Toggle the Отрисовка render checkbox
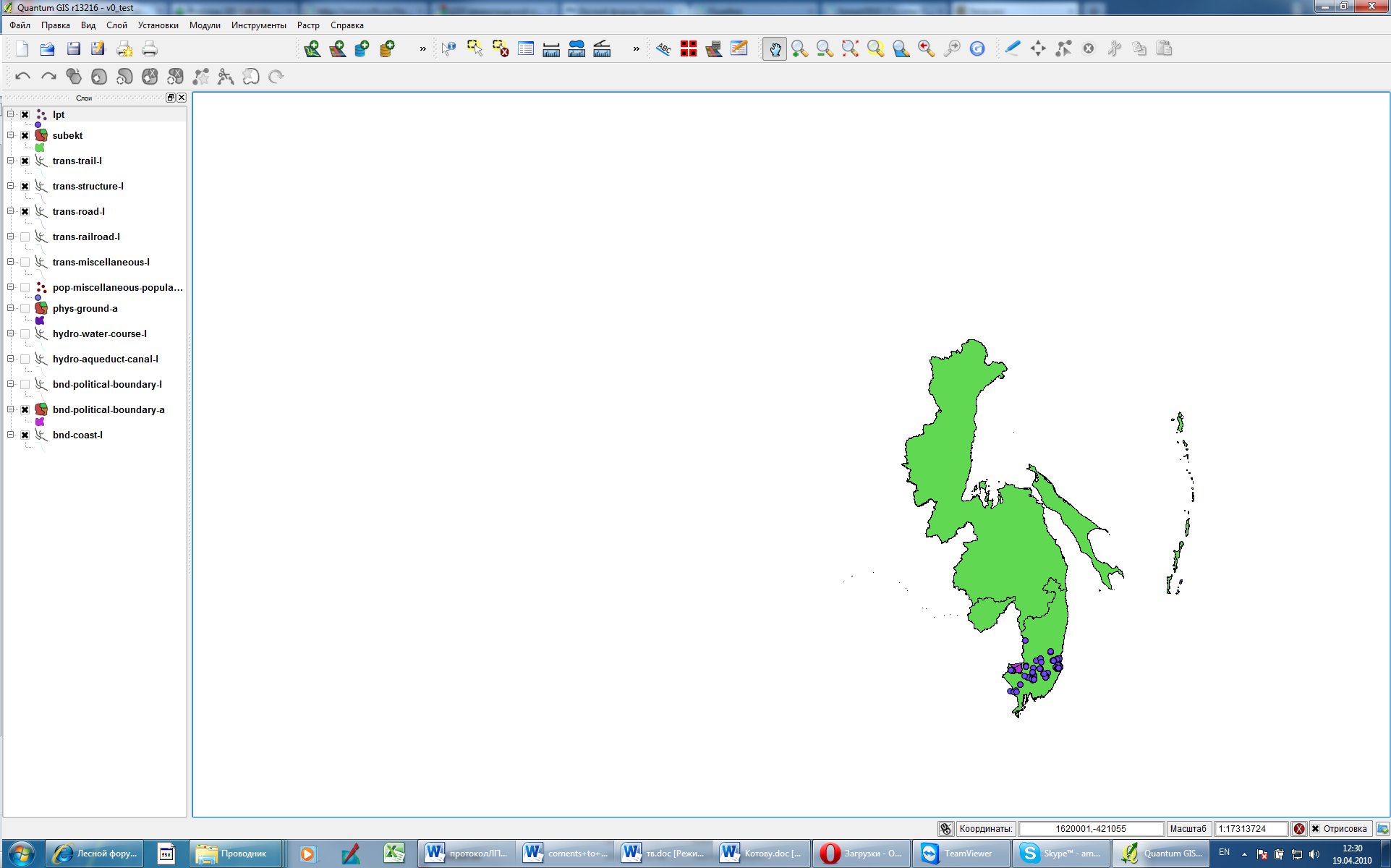Image resolution: width=1391 pixels, height=868 pixels. click(x=1315, y=829)
